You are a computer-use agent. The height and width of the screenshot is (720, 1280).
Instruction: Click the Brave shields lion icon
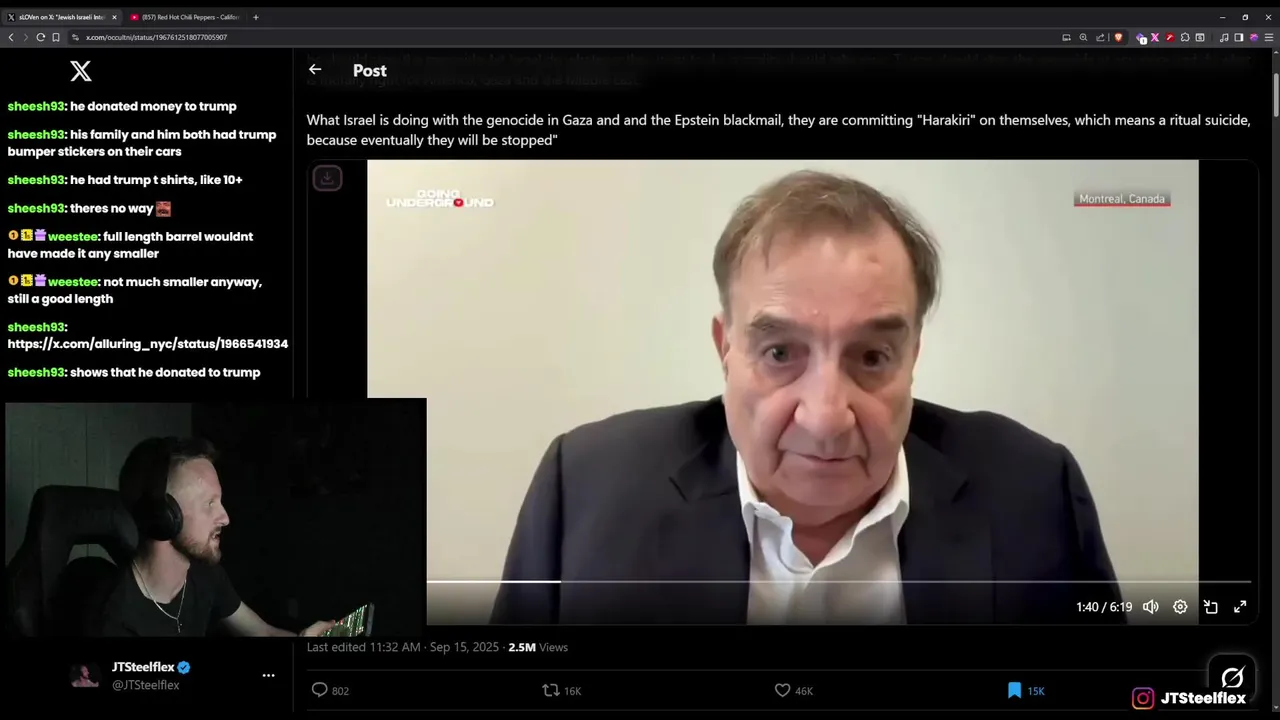(x=1118, y=37)
